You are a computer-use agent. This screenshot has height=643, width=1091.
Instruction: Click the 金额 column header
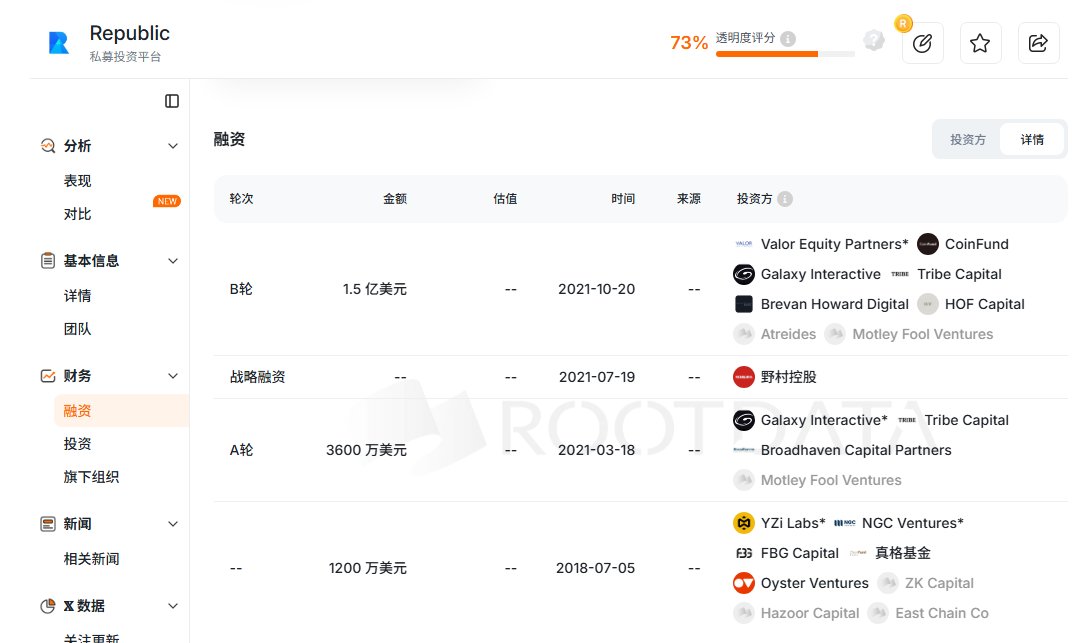tap(395, 199)
